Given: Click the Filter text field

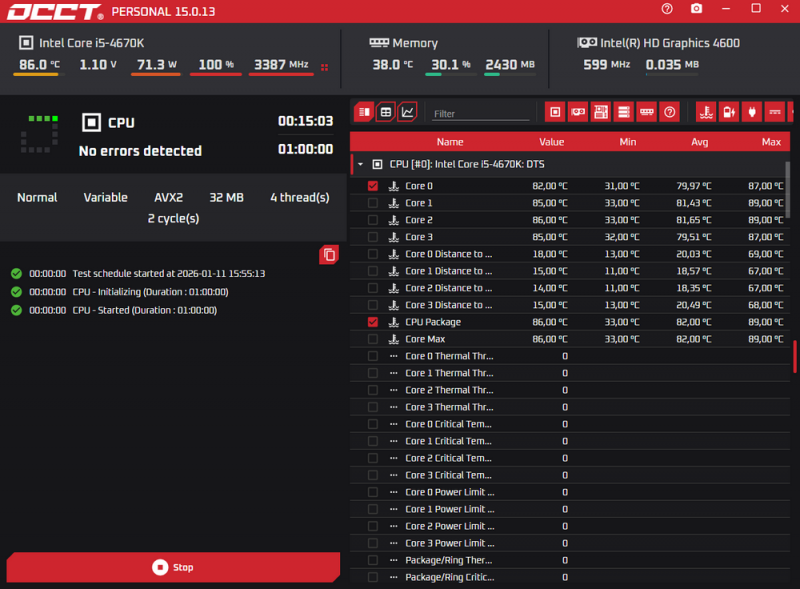Looking at the screenshot, I should (480, 114).
